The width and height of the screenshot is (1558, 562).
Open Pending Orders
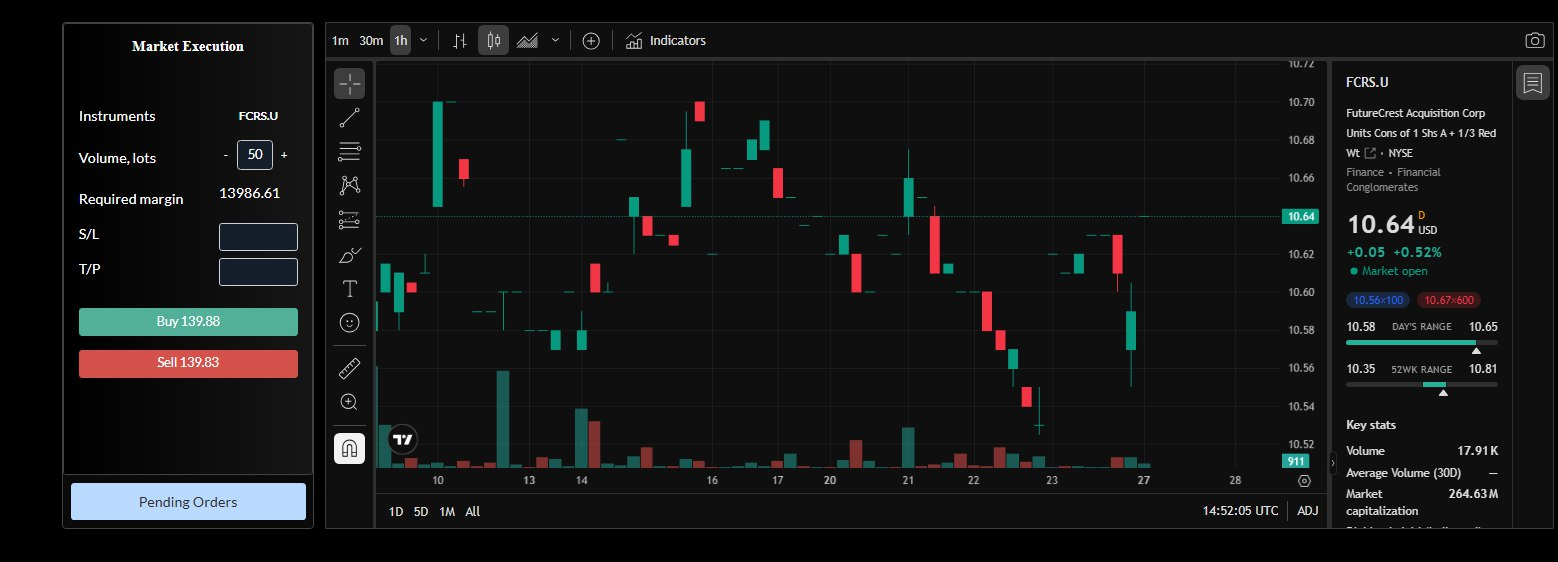coord(188,502)
